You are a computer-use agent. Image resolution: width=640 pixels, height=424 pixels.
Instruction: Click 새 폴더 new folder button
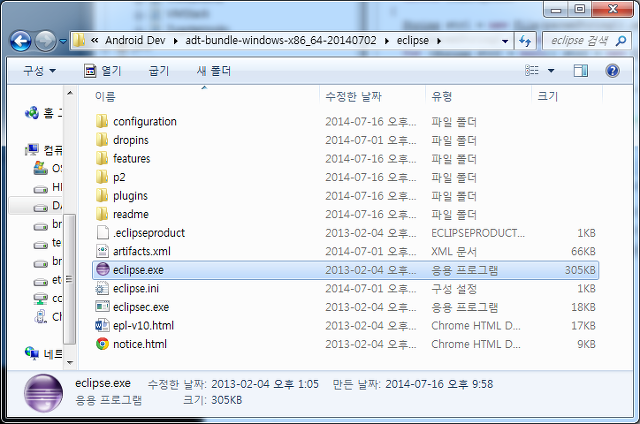213,71
